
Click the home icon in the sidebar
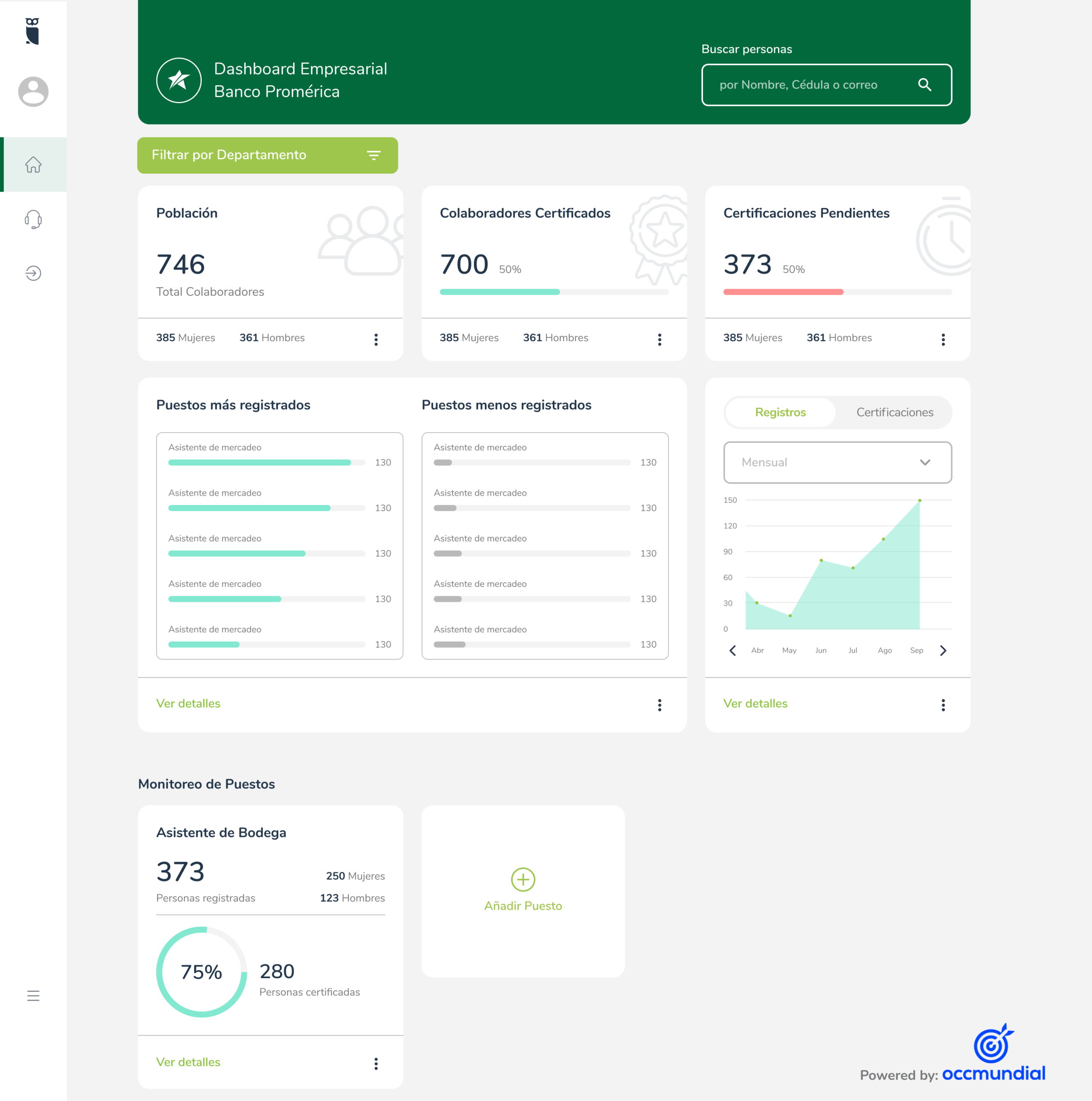click(33, 165)
